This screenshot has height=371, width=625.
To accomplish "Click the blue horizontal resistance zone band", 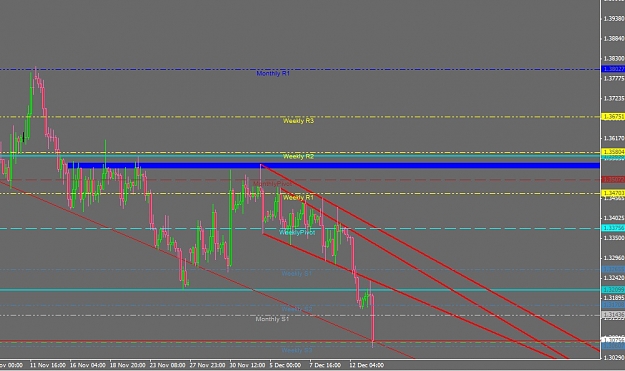I will (x=334, y=165).
